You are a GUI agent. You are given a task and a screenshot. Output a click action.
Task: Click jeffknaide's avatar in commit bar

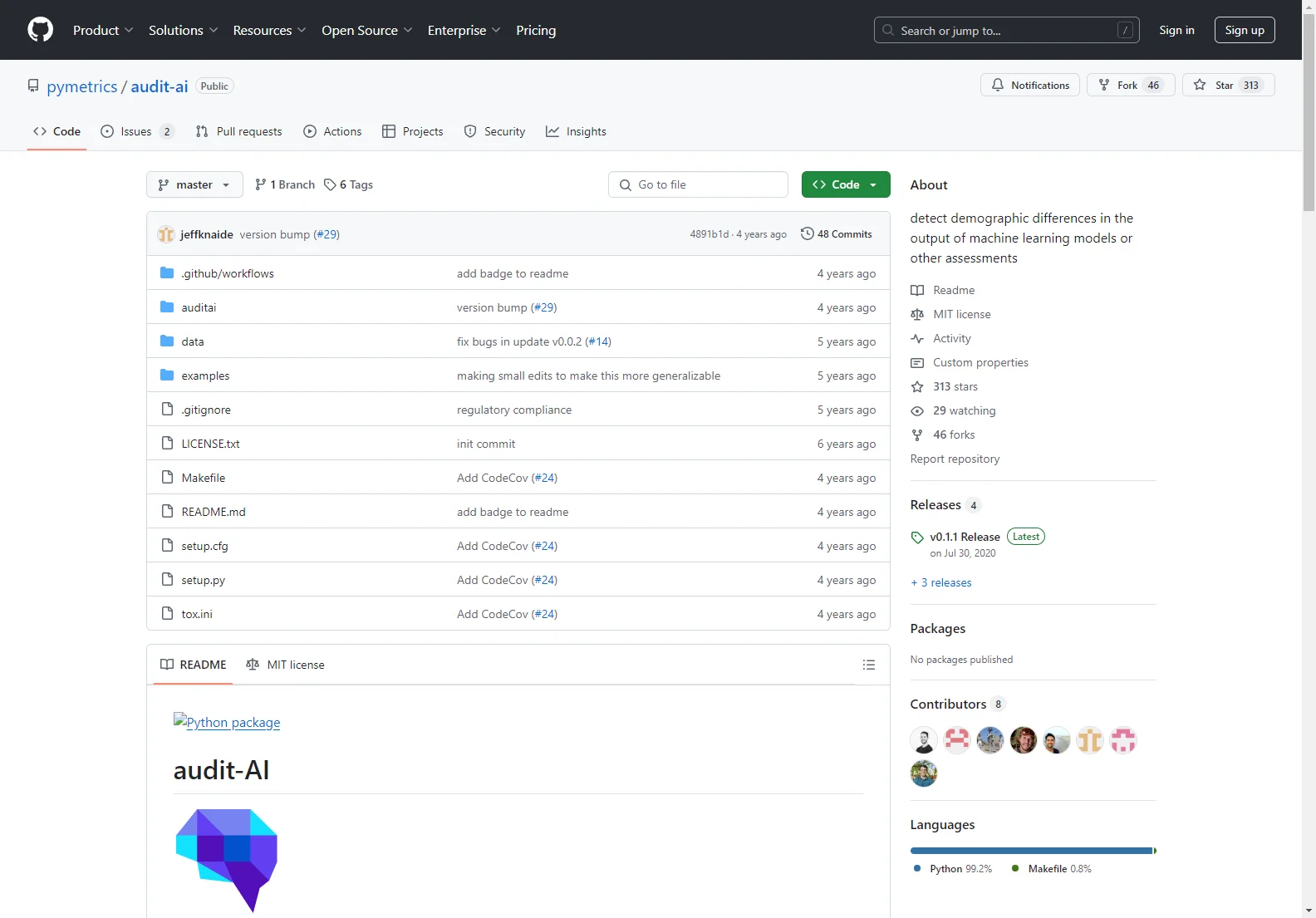[x=166, y=234]
